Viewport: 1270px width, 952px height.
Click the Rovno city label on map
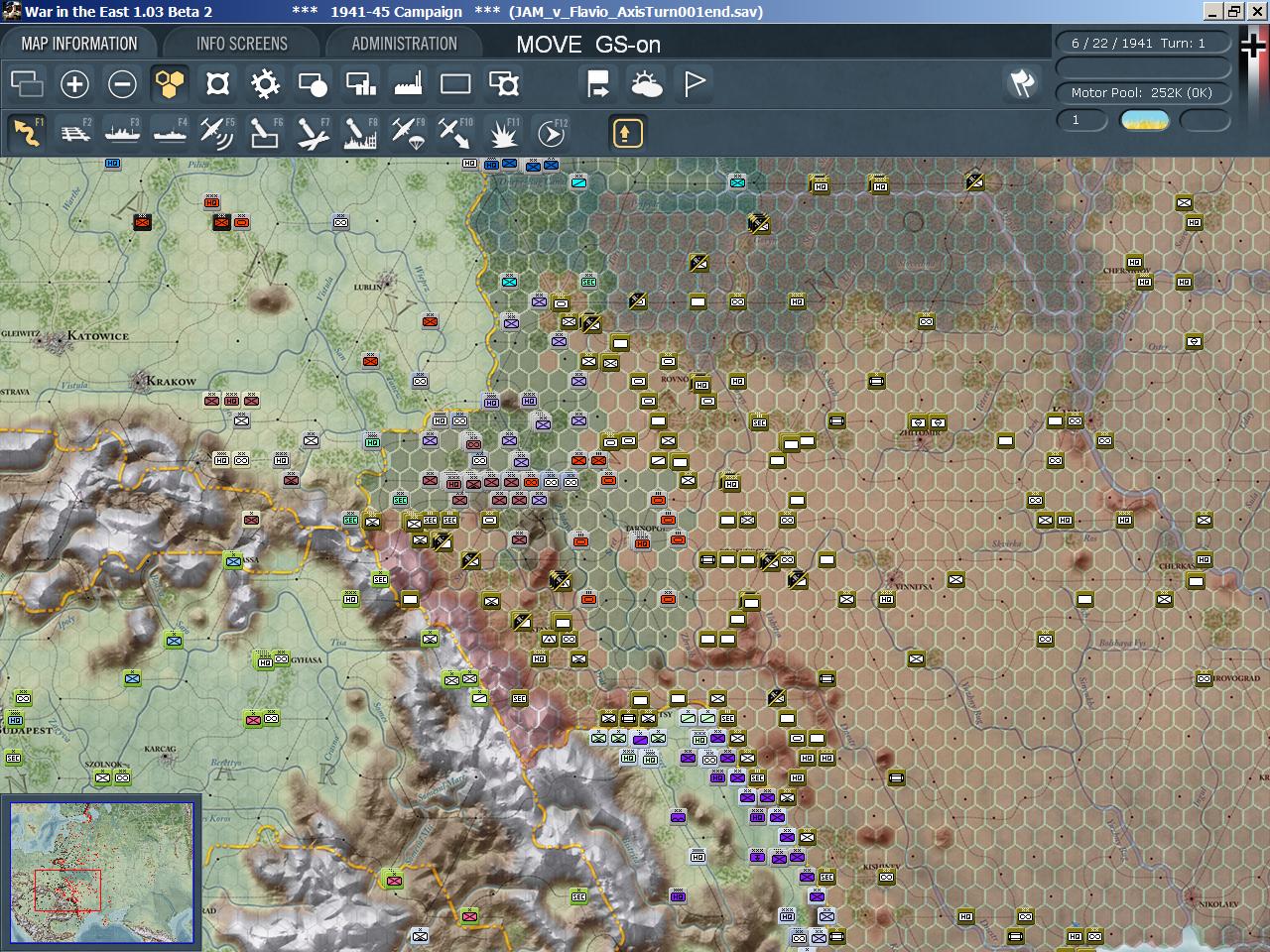(674, 379)
